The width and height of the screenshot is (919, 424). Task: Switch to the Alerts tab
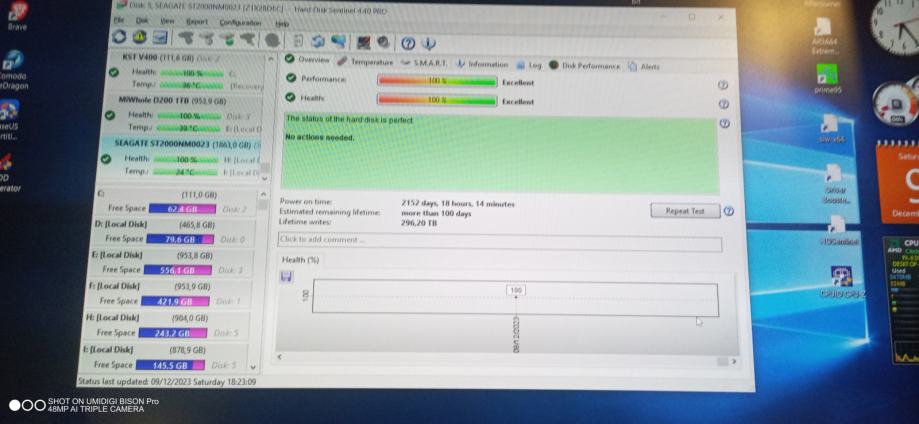point(644,67)
